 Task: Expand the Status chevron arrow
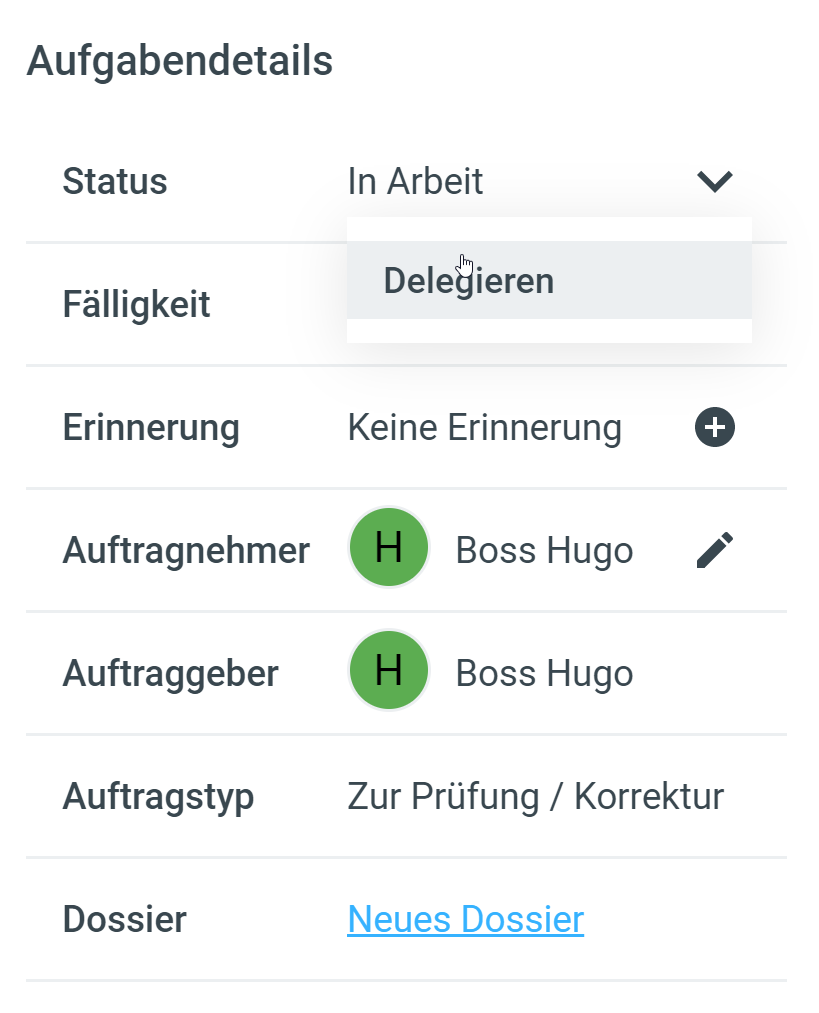[715, 182]
